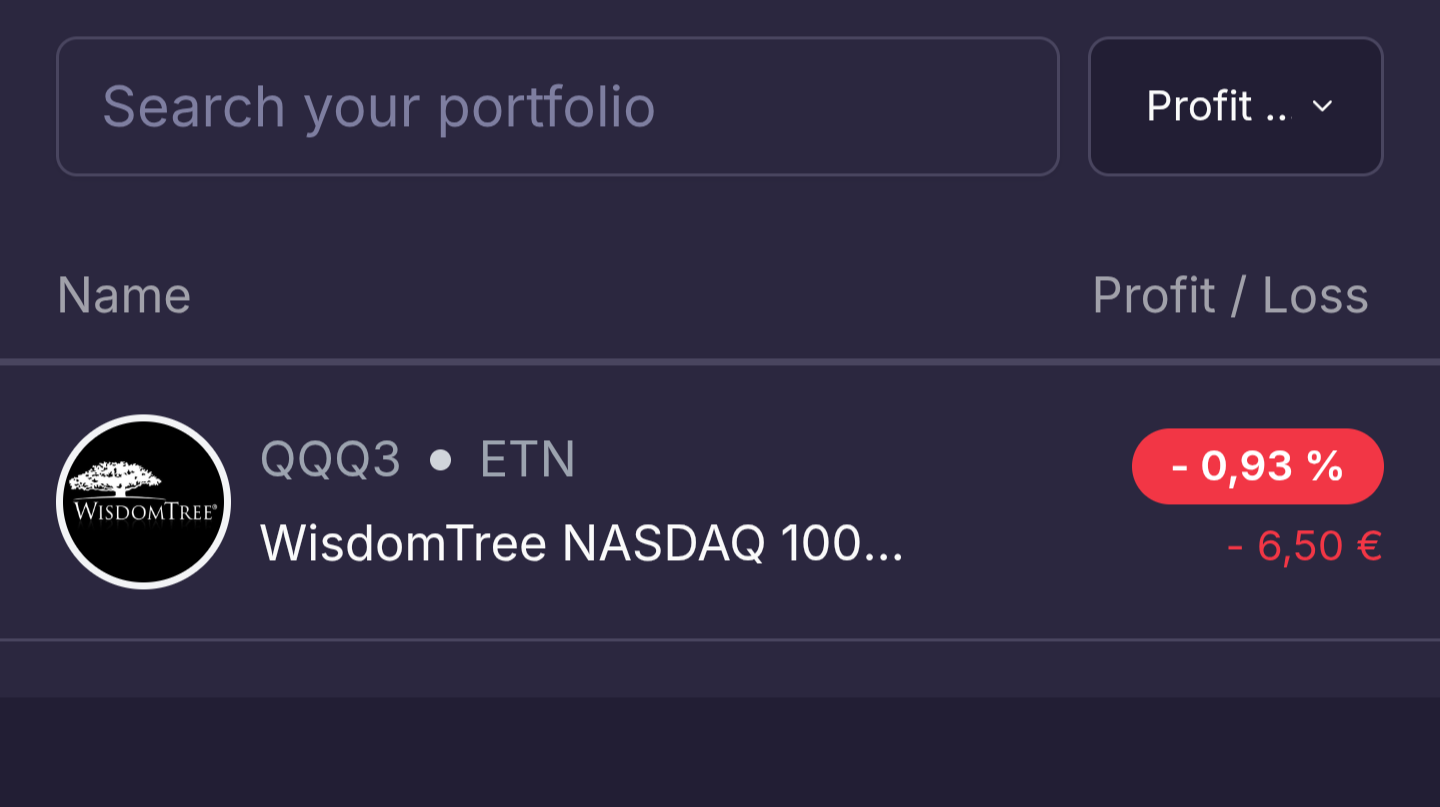Click the chevron arrow beside Profit

[x=1322, y=106]
